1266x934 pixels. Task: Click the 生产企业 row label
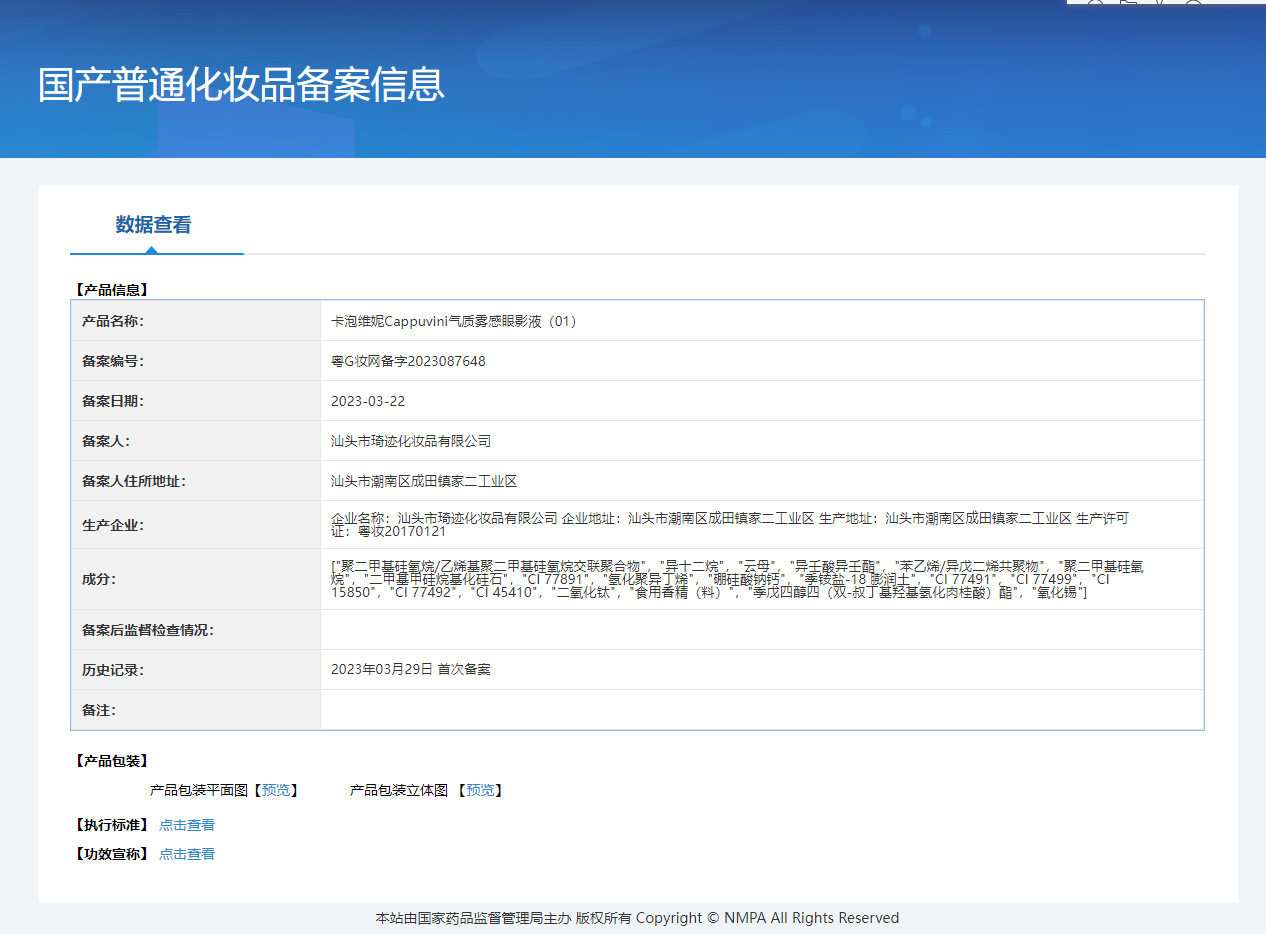(x=113, y=525)
